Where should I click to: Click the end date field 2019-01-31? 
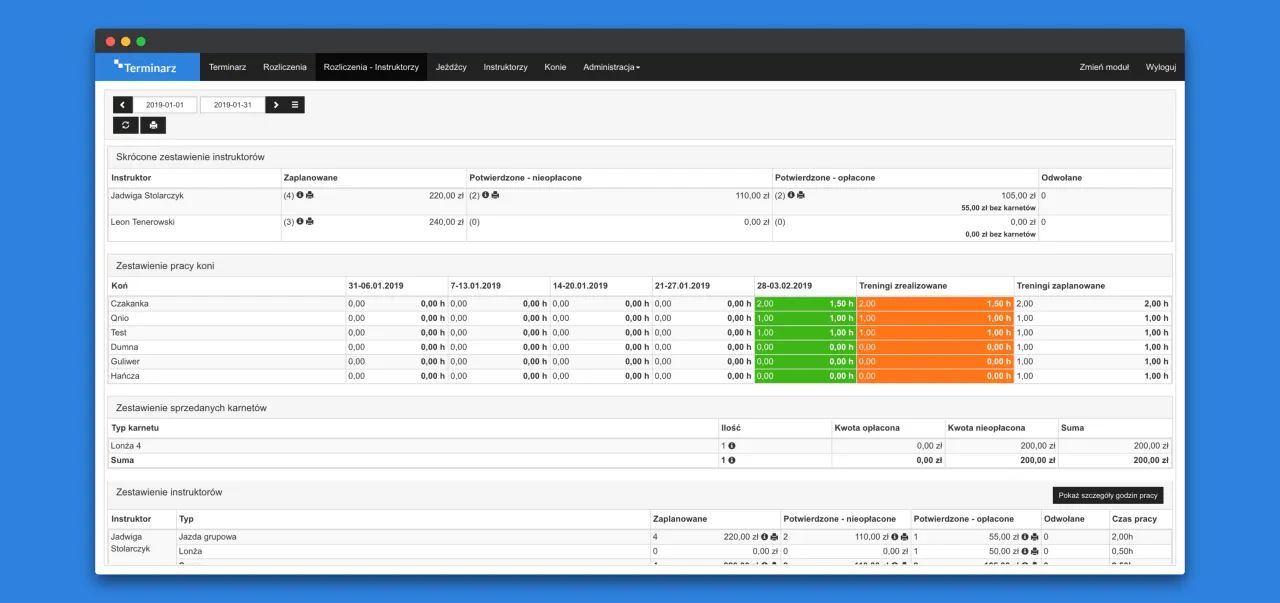(x=232, y=105)
